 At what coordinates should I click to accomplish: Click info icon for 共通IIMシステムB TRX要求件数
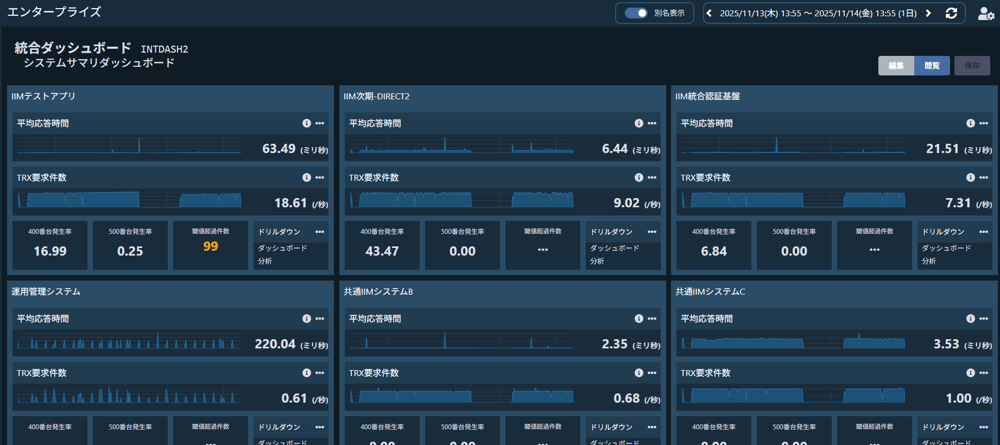(x=639, y=373)
